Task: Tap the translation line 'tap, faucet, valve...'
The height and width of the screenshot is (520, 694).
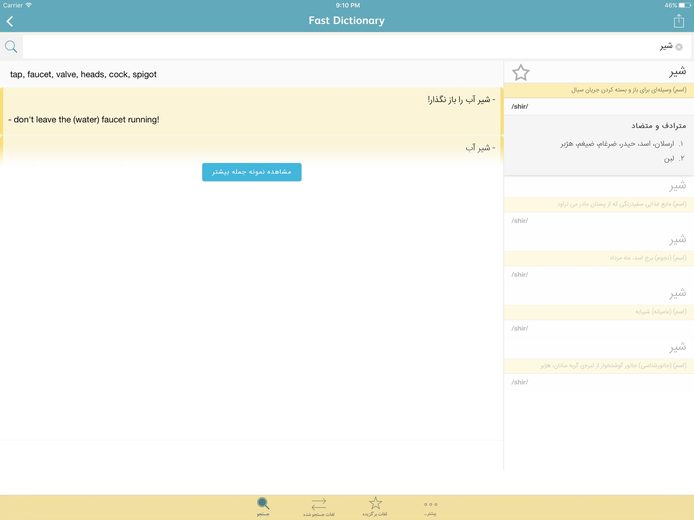Action: [83, 74]
